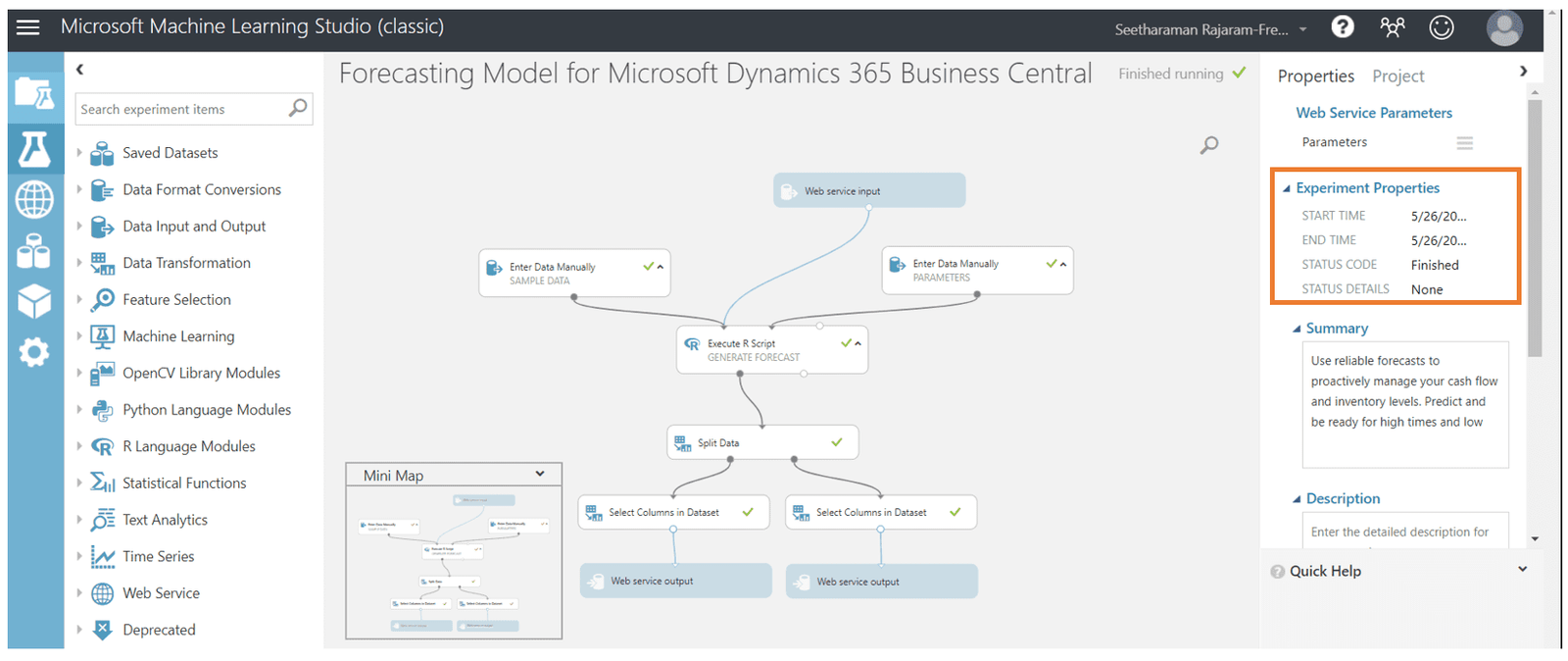The width and height of the screenshot is (1568, 661).
Task: Collapse the Experiment Properties section
Action: [1287, 188]
